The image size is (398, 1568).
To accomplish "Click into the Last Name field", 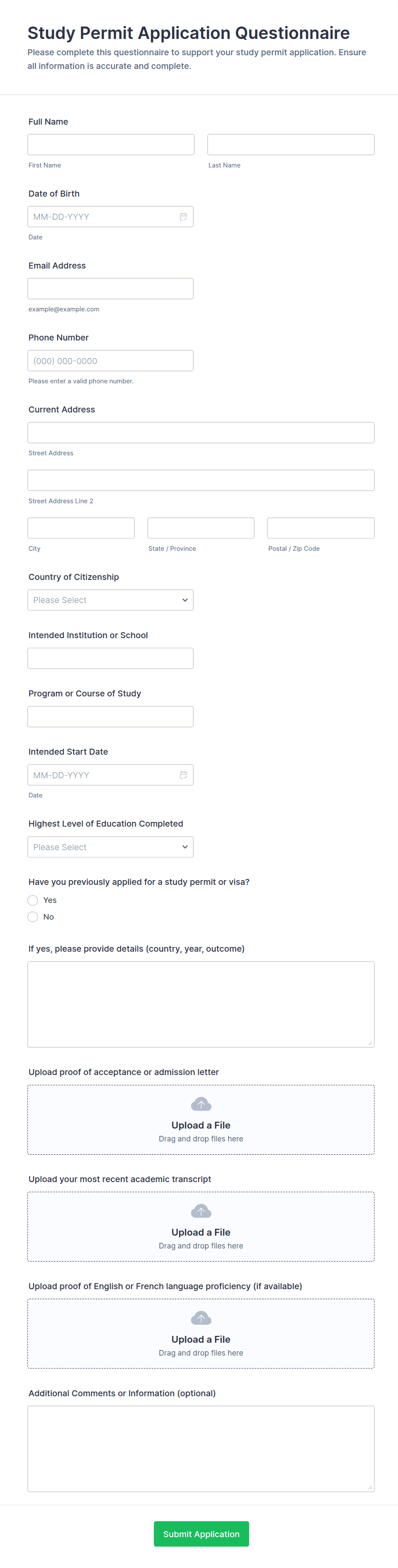I will coord(290,145).
